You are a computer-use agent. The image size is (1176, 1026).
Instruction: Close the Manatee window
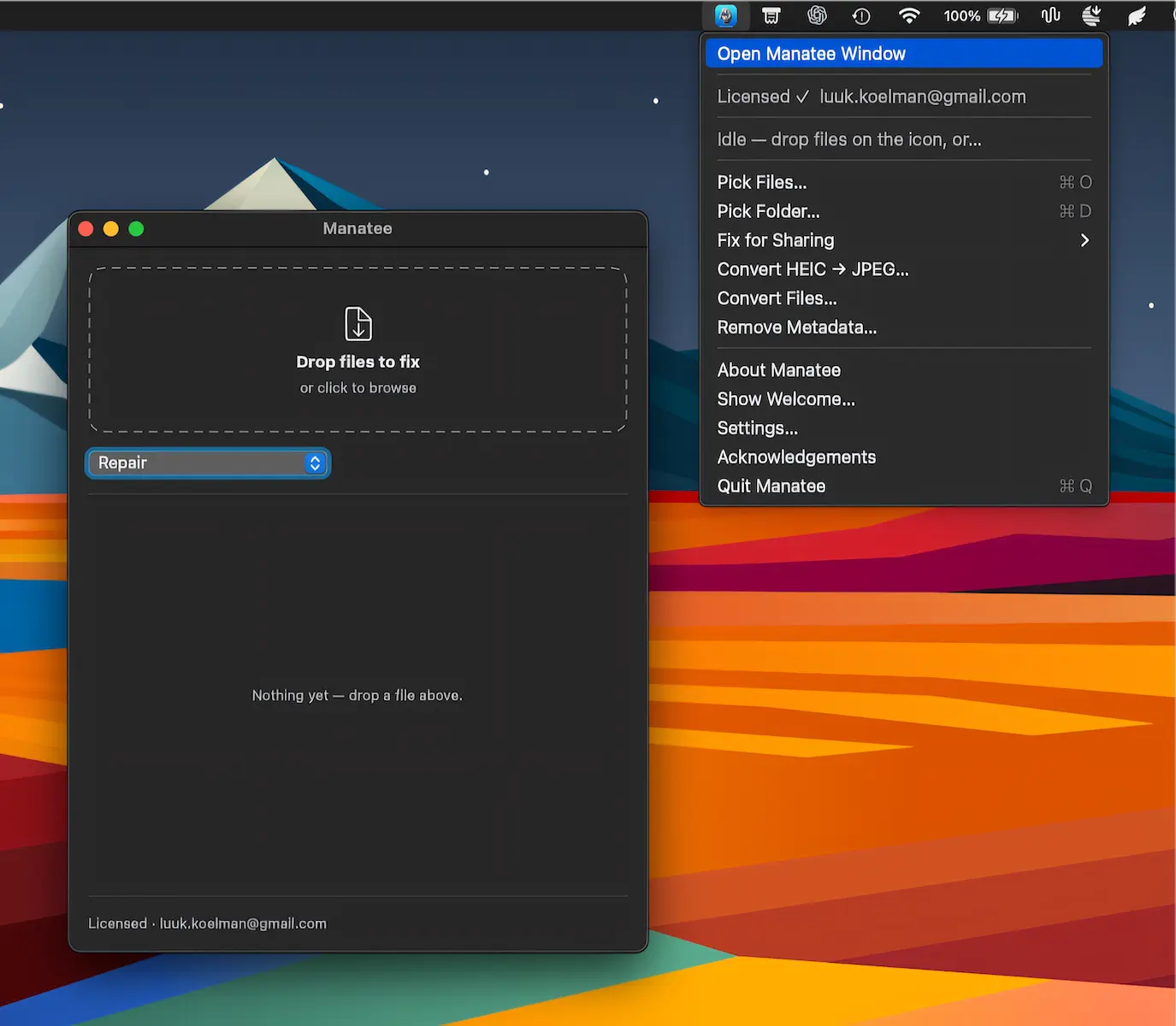(x=86, y=228)
